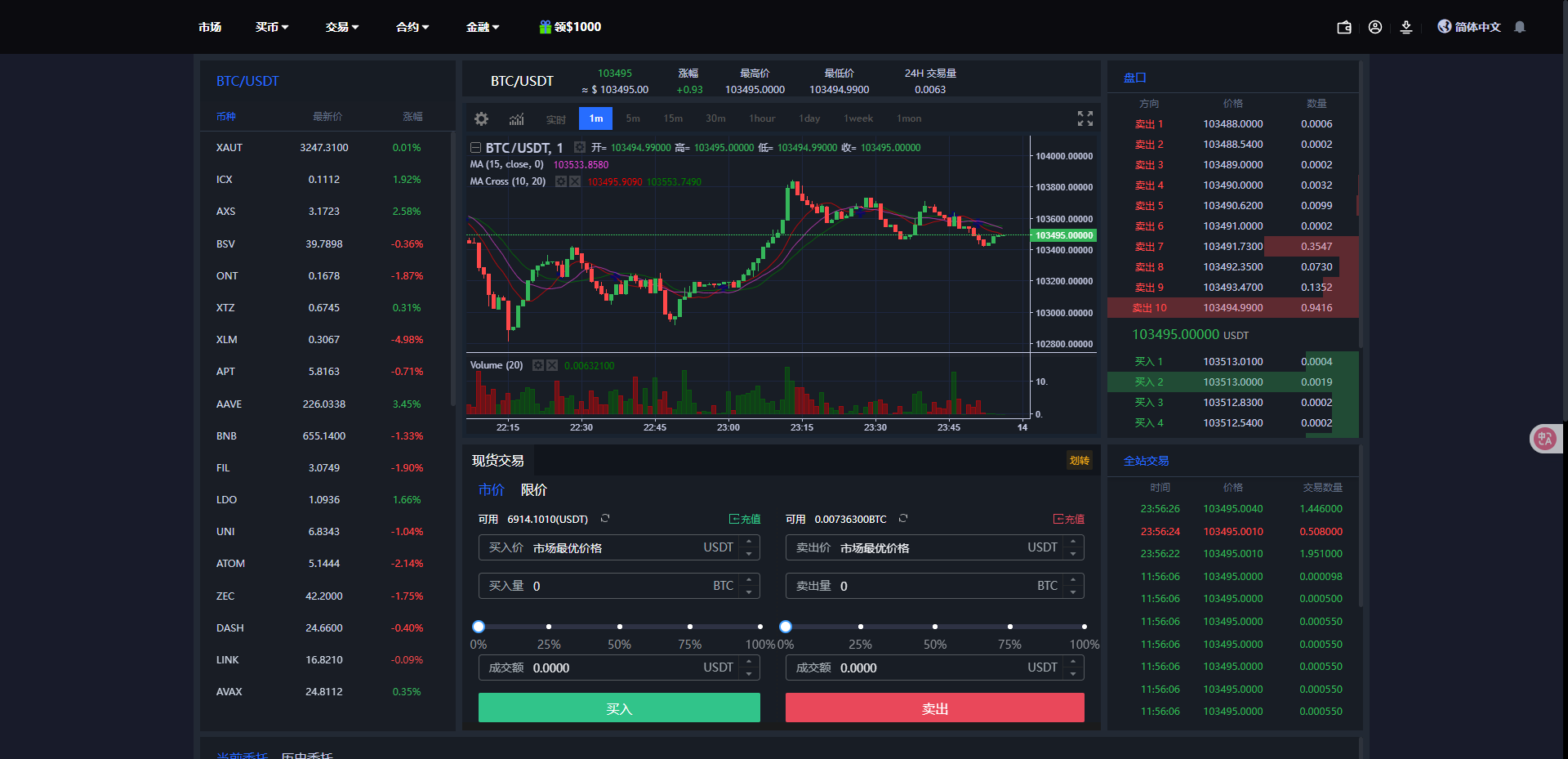Switch to the 限价 order tab
Viewport: 1568px width, 759px height.
pyautogui.click(x=535, y=490)
